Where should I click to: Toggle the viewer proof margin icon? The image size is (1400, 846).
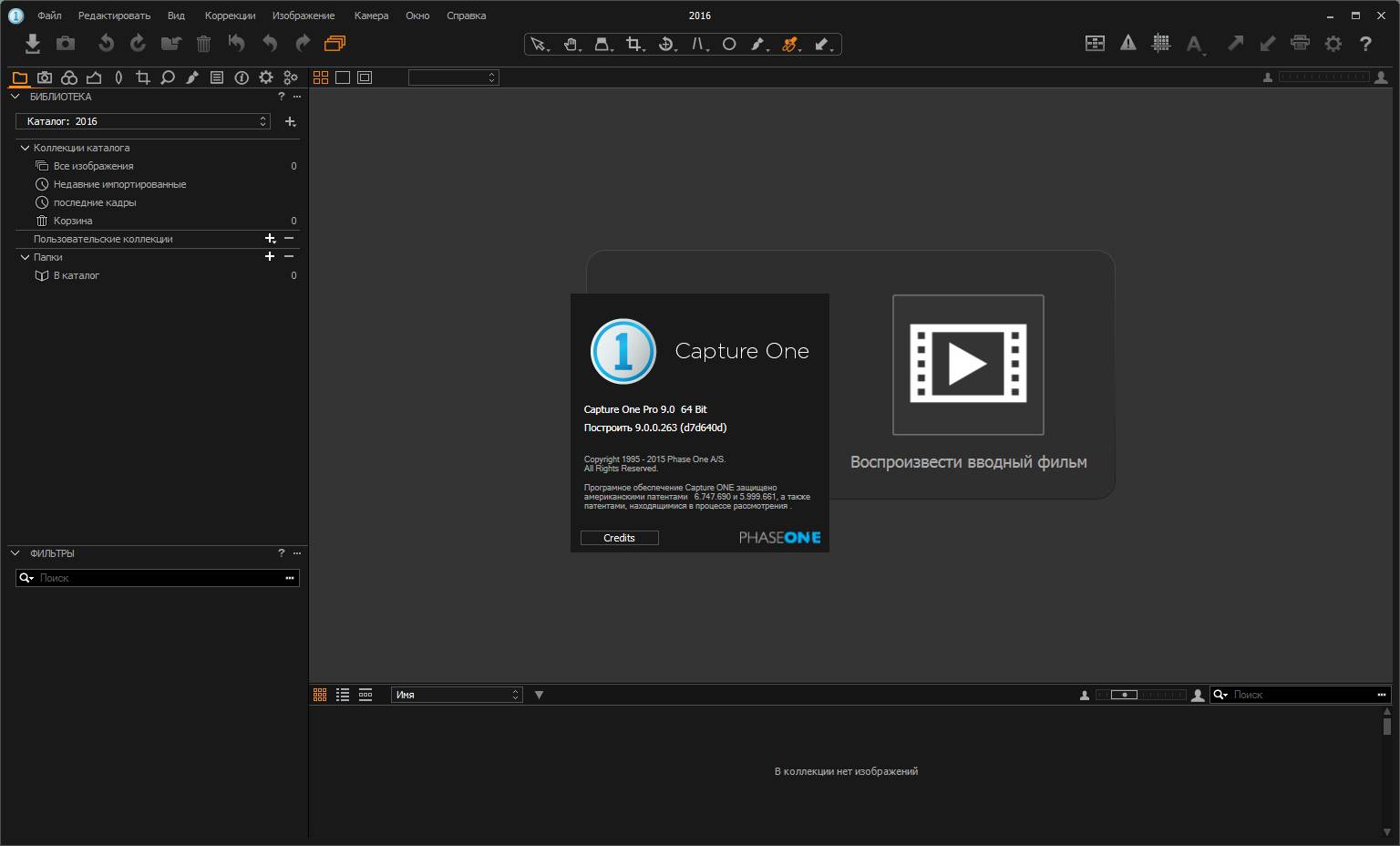click(365, 77)
